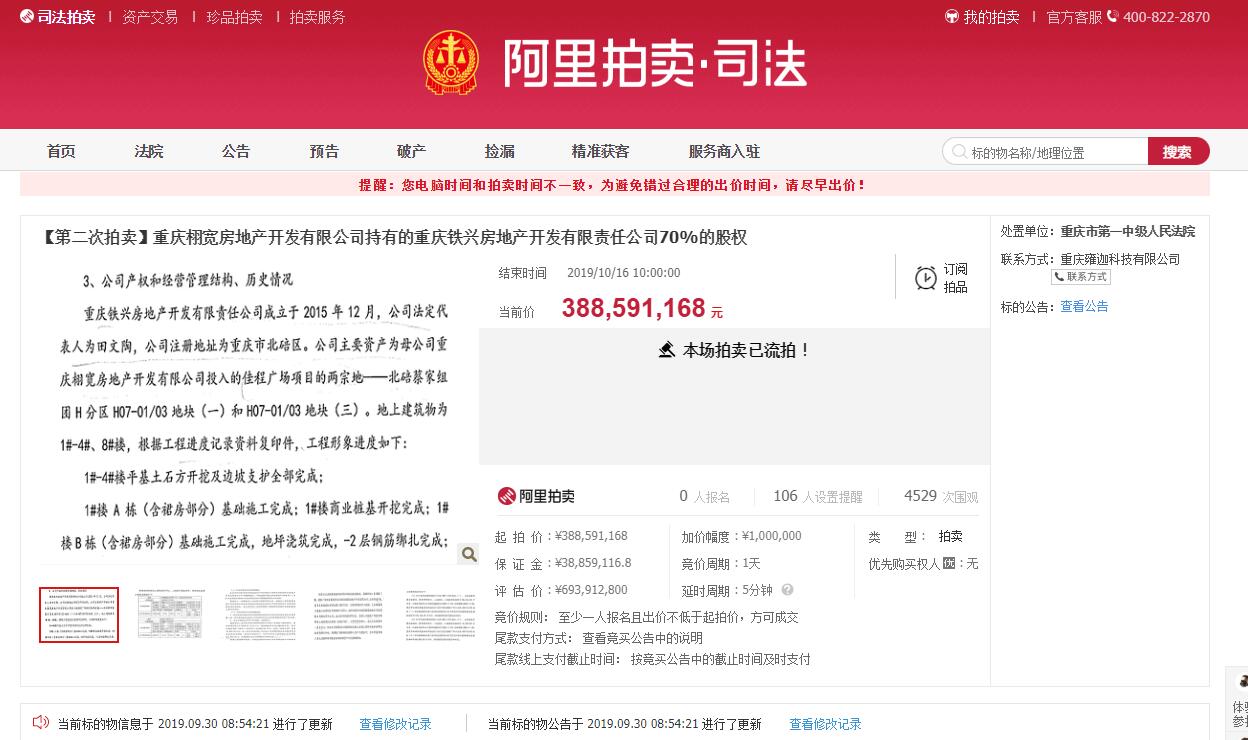This screenshot has height=740, width=1248.
Task: Go to 公告 navigation tab
Action: coord(236,151)
